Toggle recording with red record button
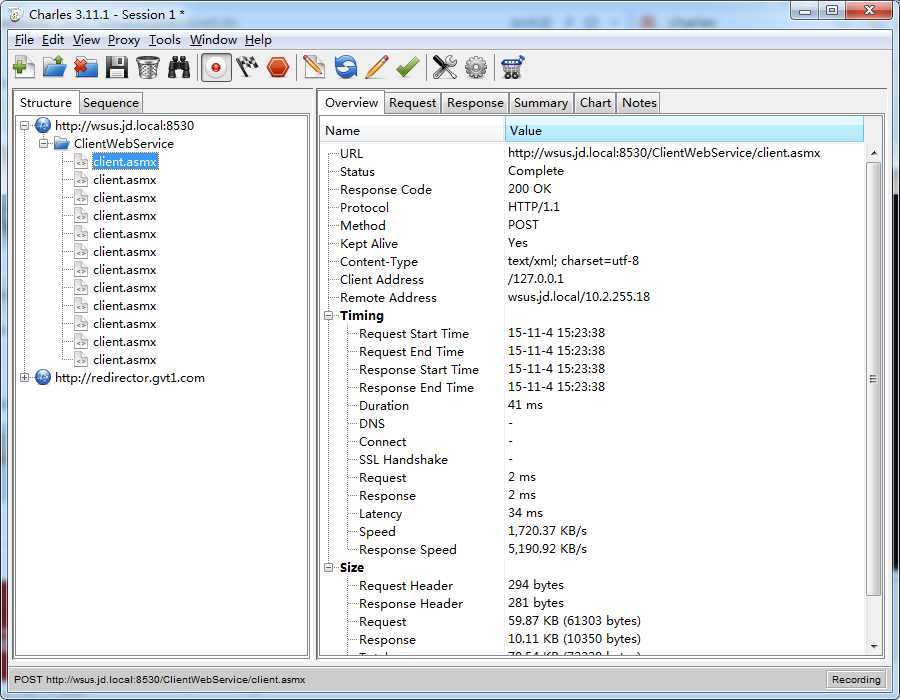Screen dimensions: 900x700 (x=216, y=68)
